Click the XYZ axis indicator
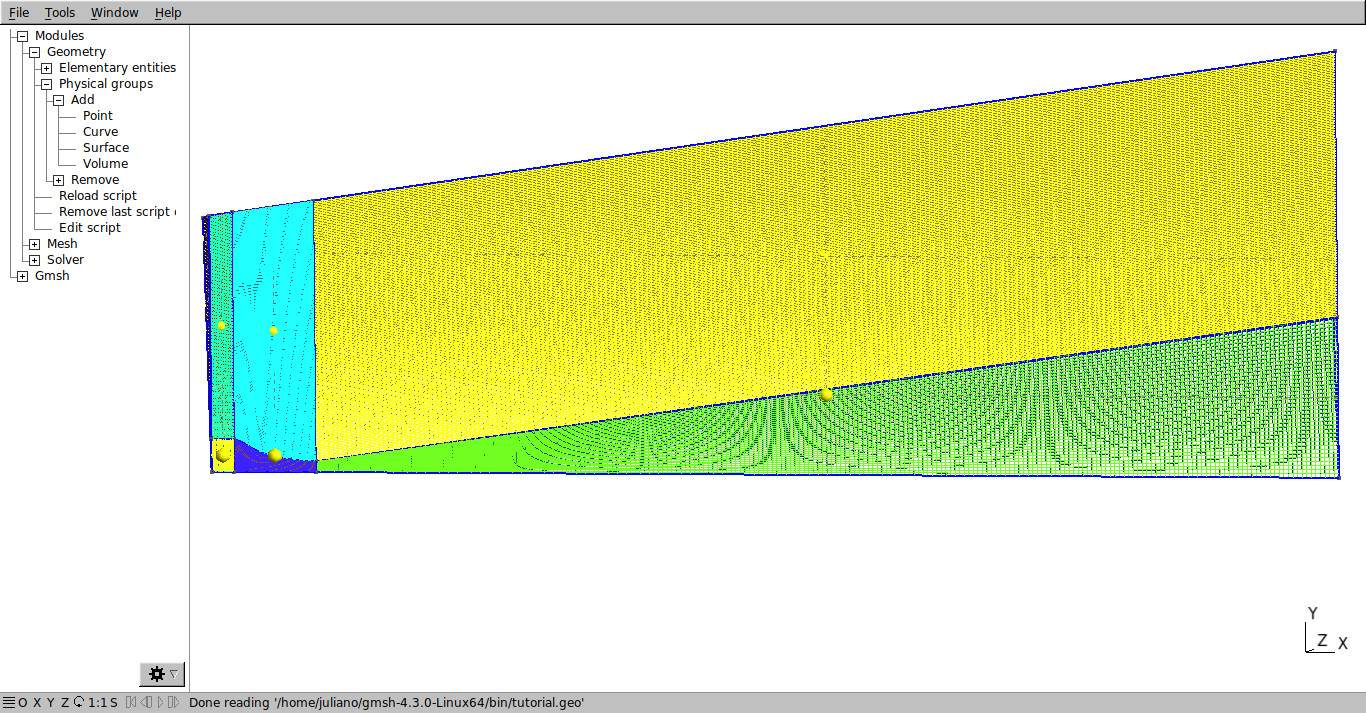Viewport: 1366px width, 713px height. [x=1327, y=631]
